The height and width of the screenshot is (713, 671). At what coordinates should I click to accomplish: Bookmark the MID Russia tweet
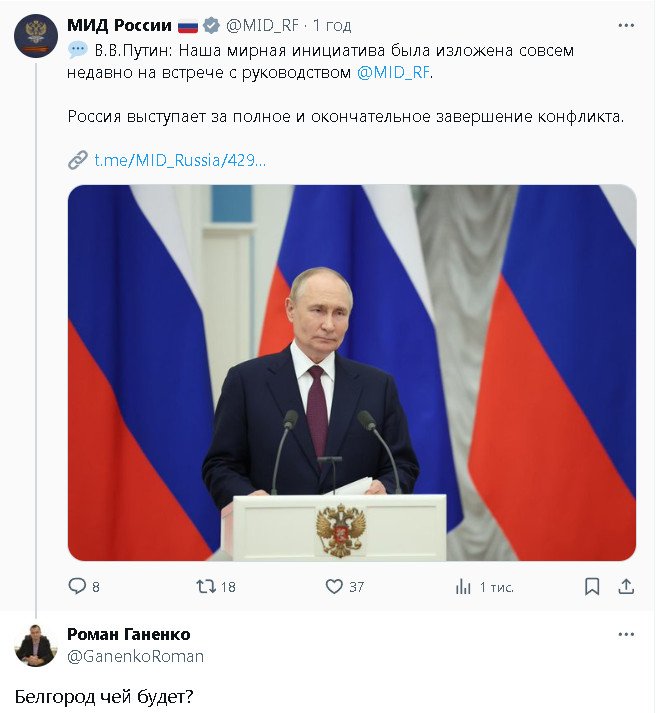click(x=592, y=586)
